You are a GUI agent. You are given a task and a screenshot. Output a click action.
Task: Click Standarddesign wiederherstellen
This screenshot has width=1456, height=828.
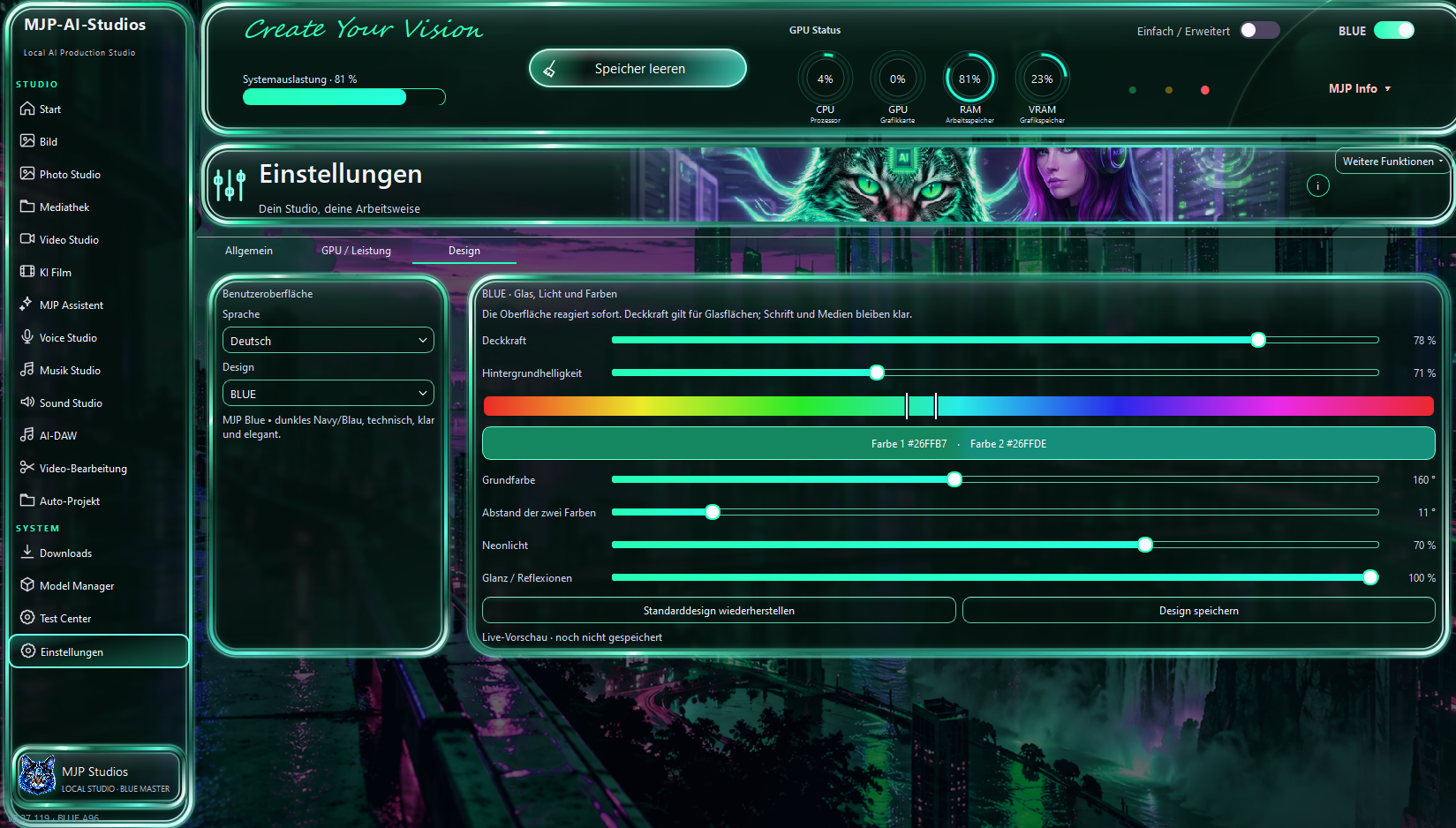coord(719,611)
